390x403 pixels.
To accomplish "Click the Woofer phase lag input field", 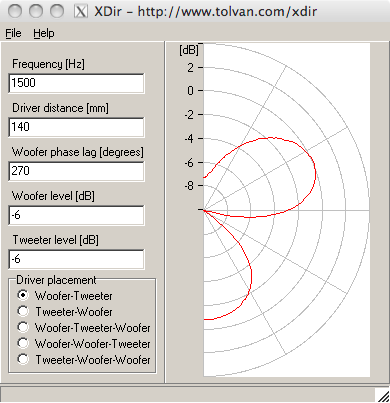I will 77,171.
